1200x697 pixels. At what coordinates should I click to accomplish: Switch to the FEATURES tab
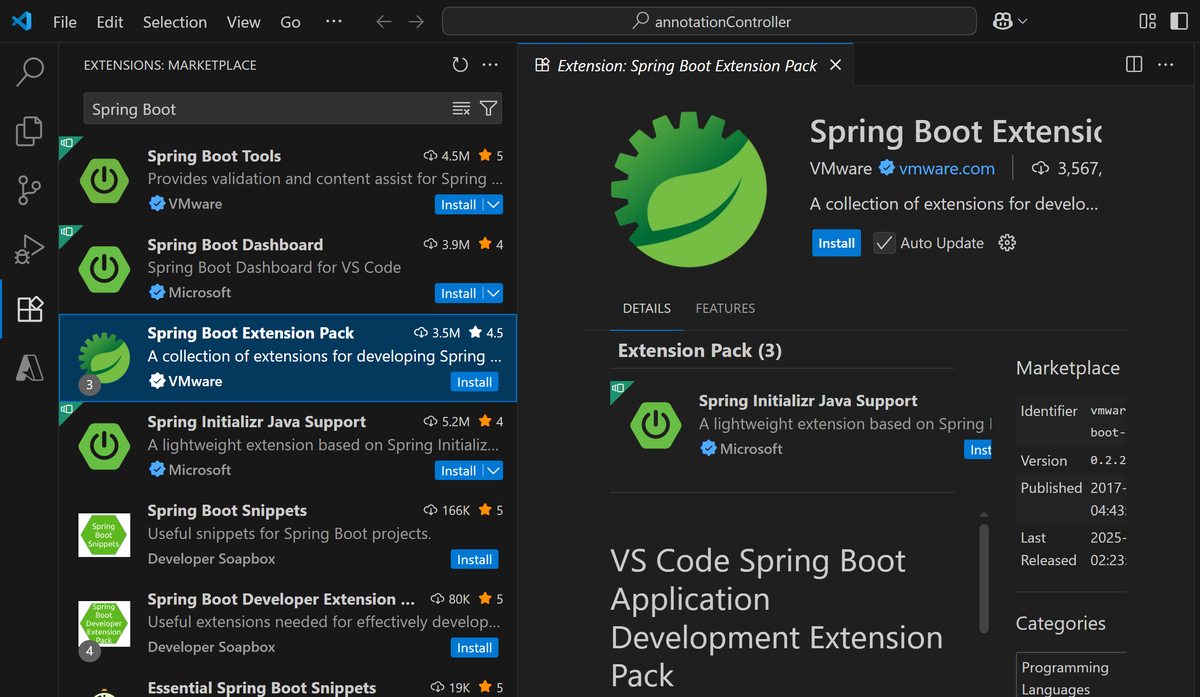(725, 308)
